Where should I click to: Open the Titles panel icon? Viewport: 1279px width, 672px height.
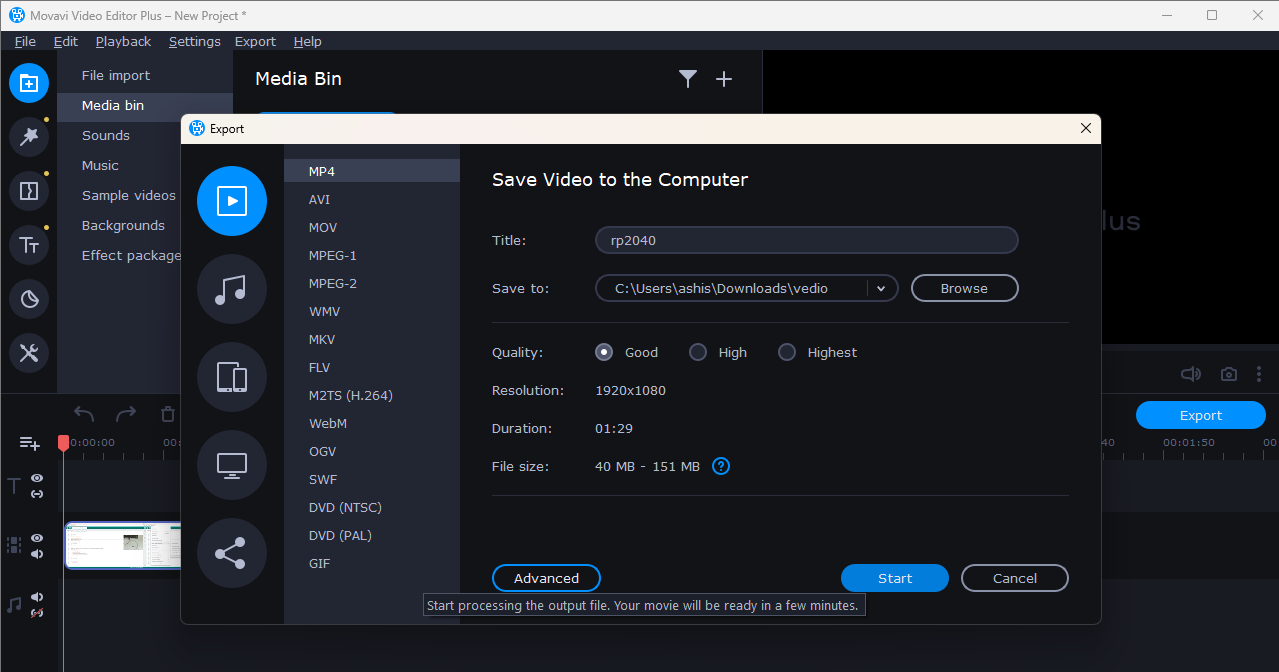point(29,245)
